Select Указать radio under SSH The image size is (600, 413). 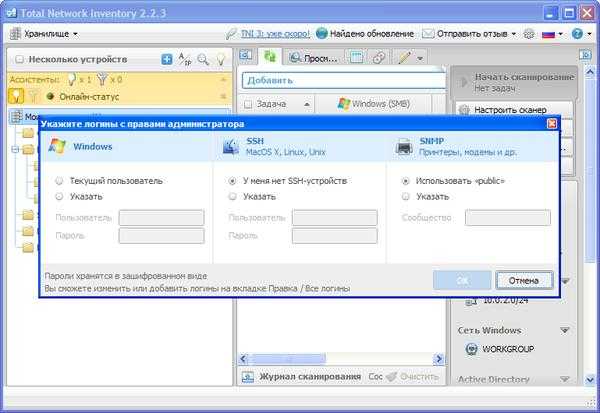click(x=232, y=196)
